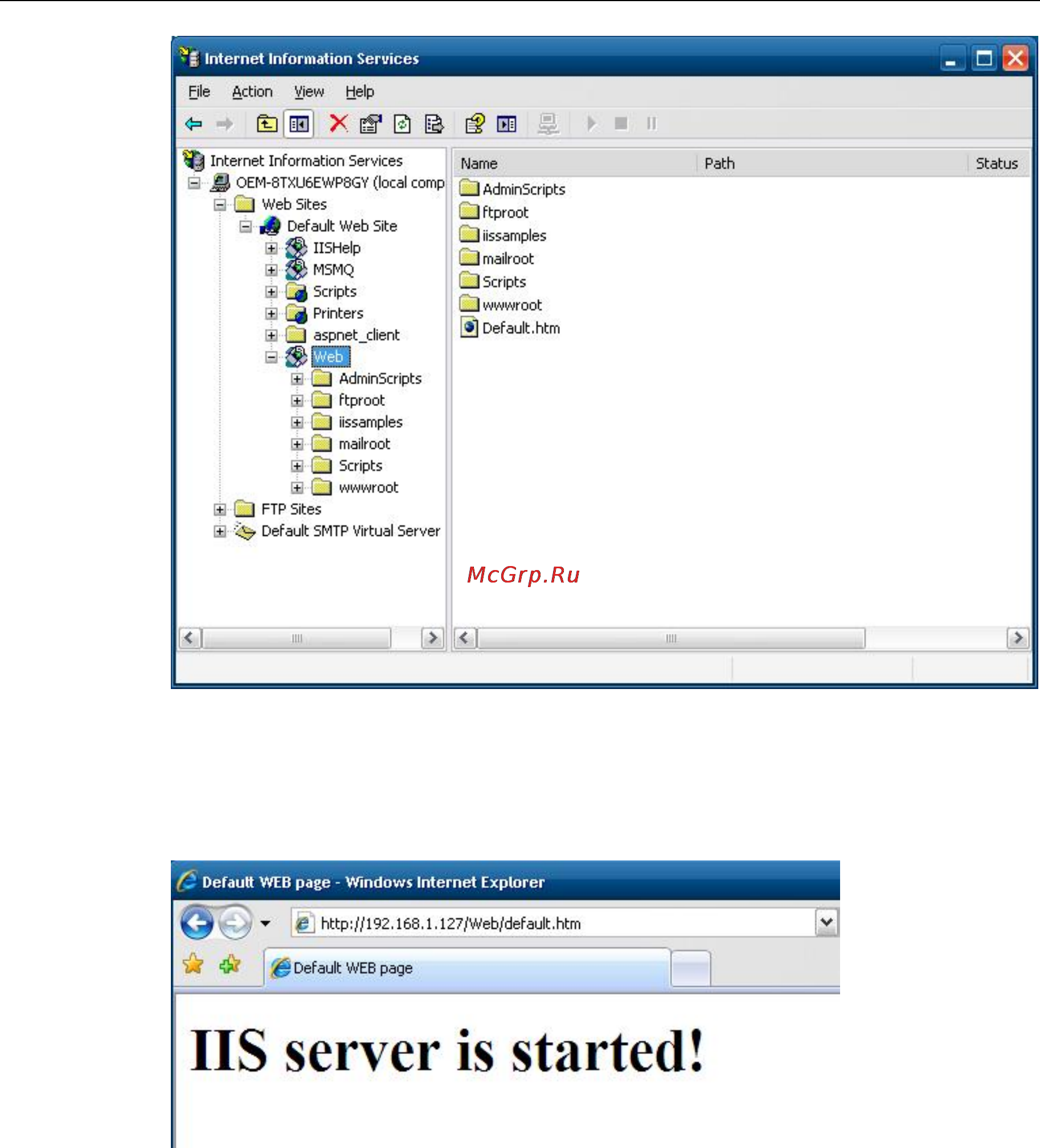Click the Refresh toolbar icon

tap(402, 124)
